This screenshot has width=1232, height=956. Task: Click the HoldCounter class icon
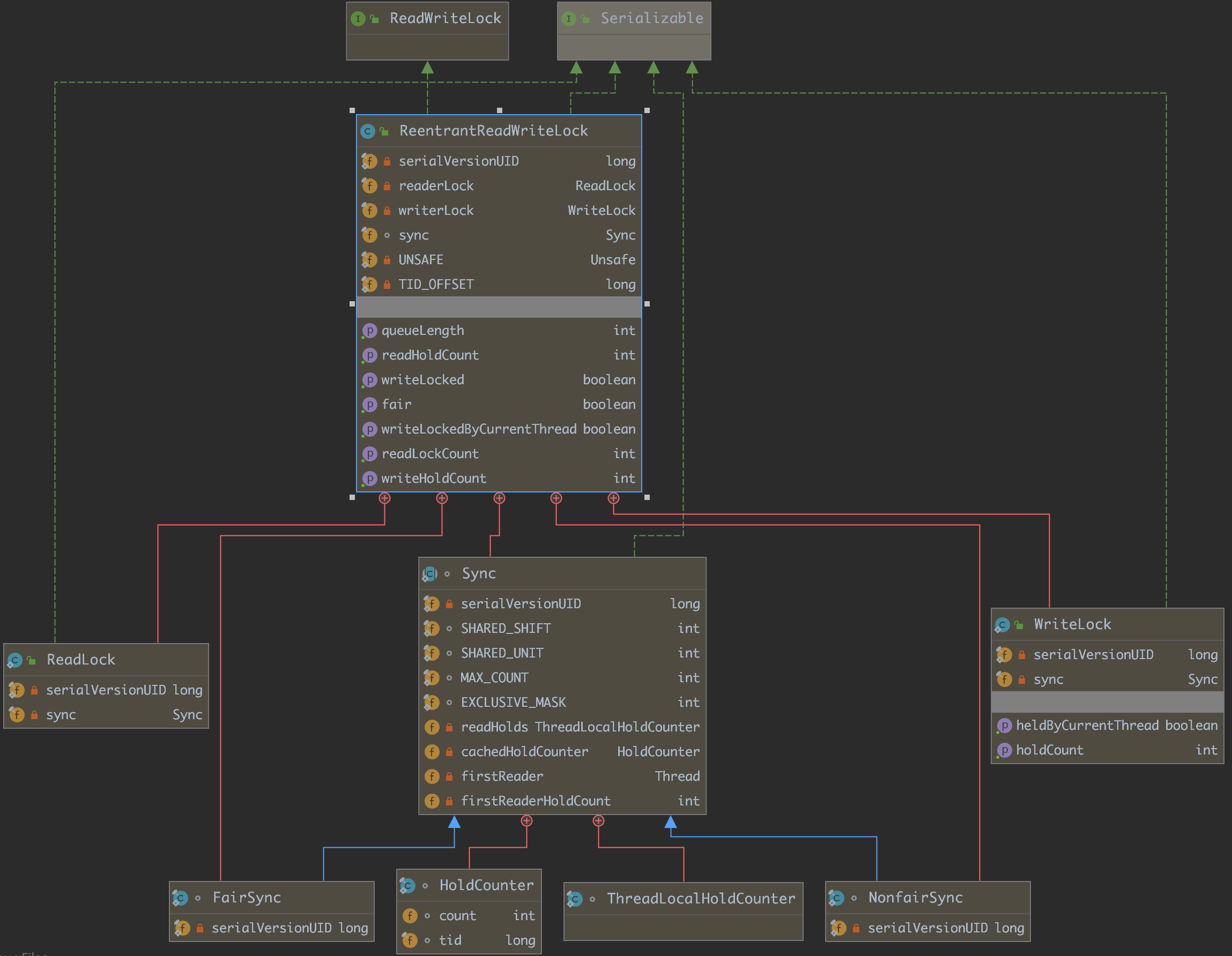click(407, 886)
